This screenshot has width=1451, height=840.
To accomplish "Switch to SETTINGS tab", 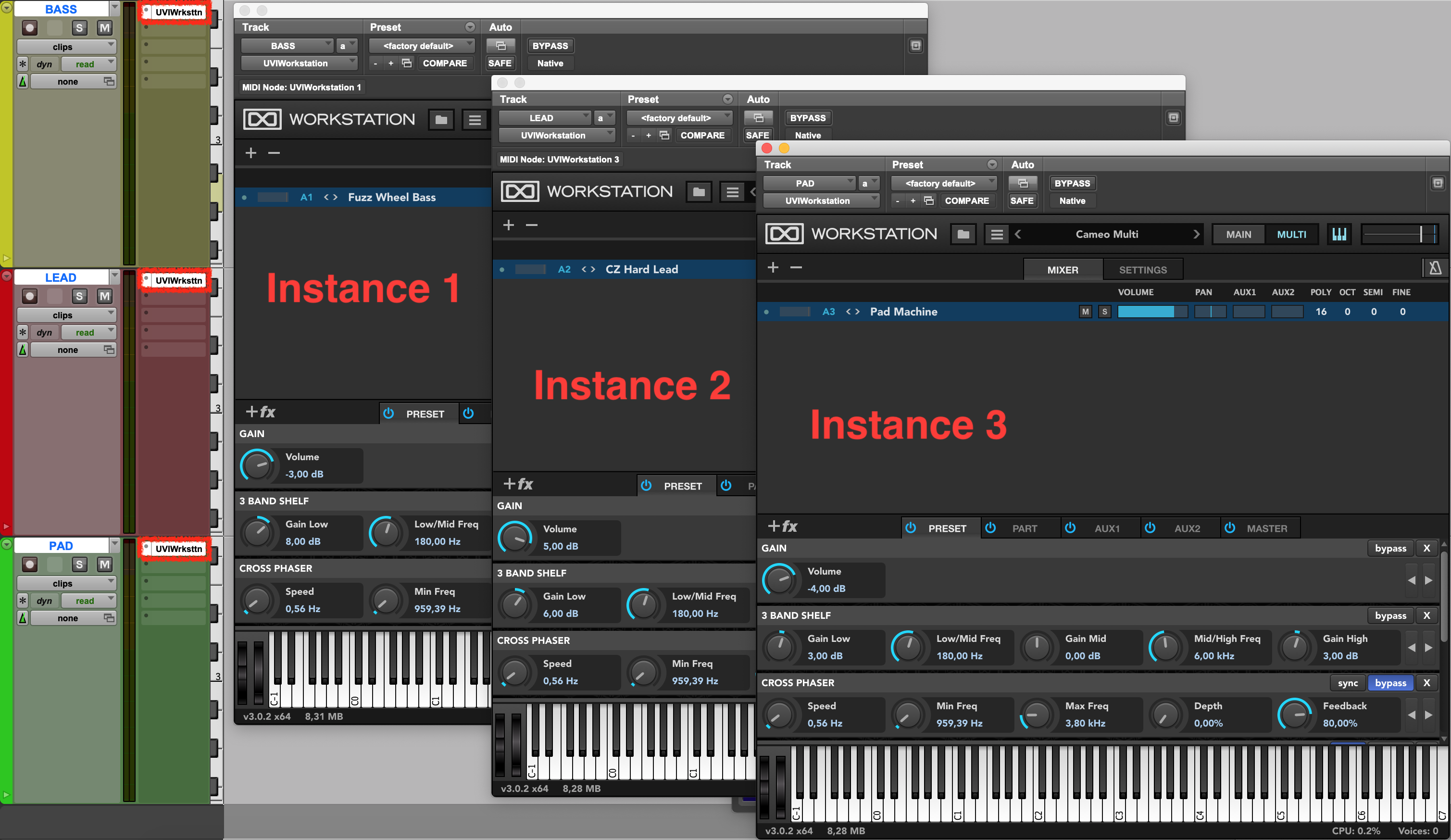I will 1142,269.
